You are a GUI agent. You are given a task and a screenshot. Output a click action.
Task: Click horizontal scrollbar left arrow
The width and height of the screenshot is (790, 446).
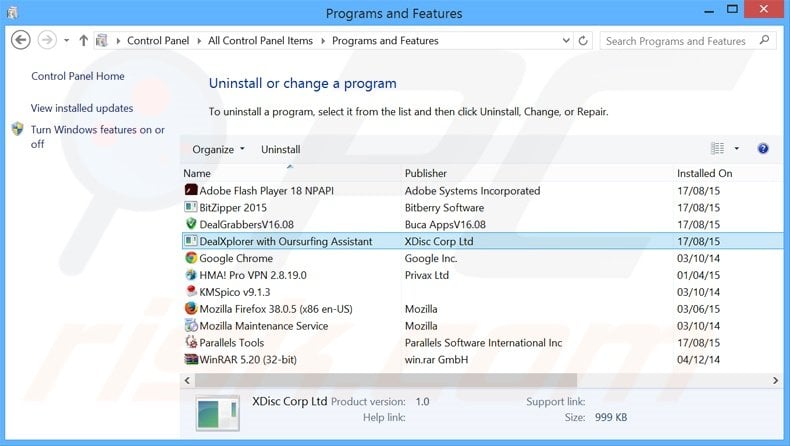(187, 380)
